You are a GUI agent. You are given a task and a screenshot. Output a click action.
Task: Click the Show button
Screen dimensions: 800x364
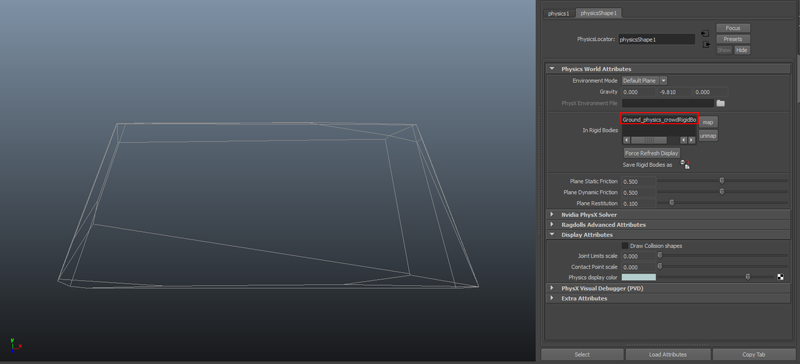724,50
